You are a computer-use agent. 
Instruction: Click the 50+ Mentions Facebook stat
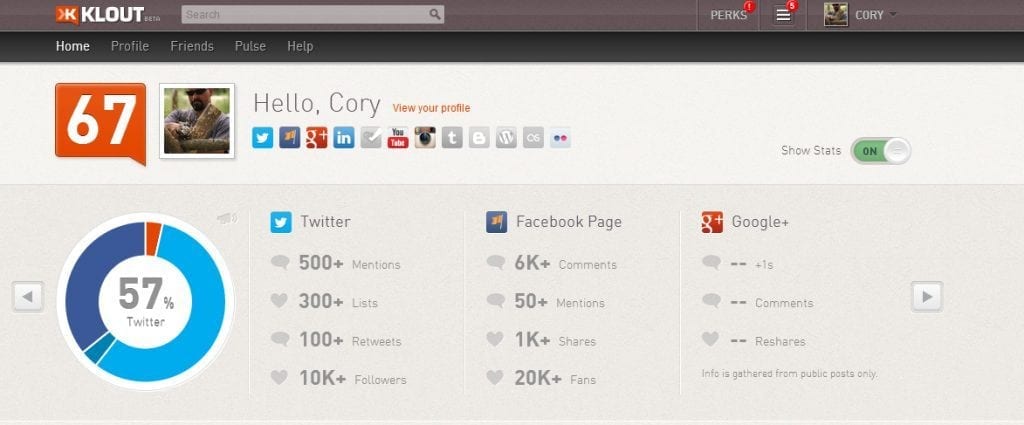point(545,302)
